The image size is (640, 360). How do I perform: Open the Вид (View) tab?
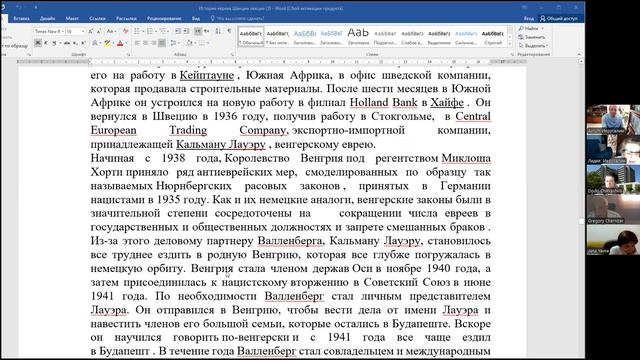(x=196, y=18)
